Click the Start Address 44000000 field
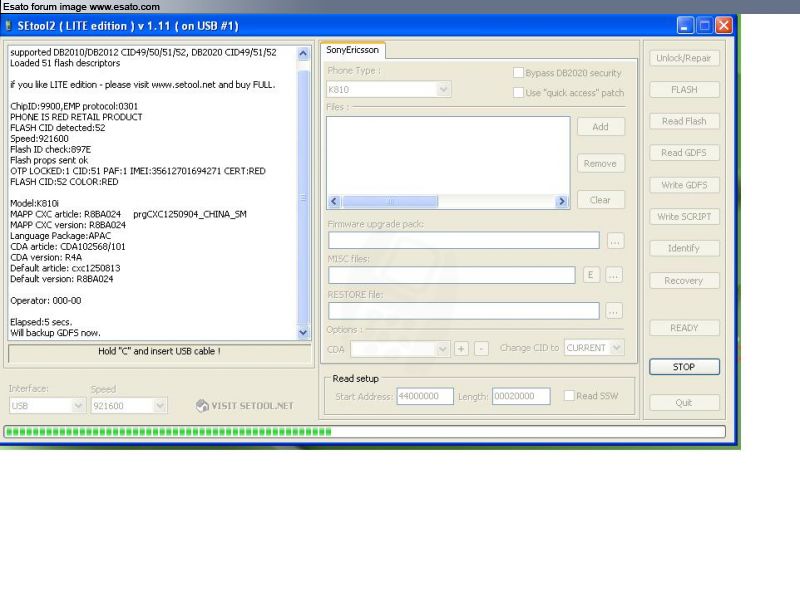This screenshot has height=606, width=800. click(425, 396)
